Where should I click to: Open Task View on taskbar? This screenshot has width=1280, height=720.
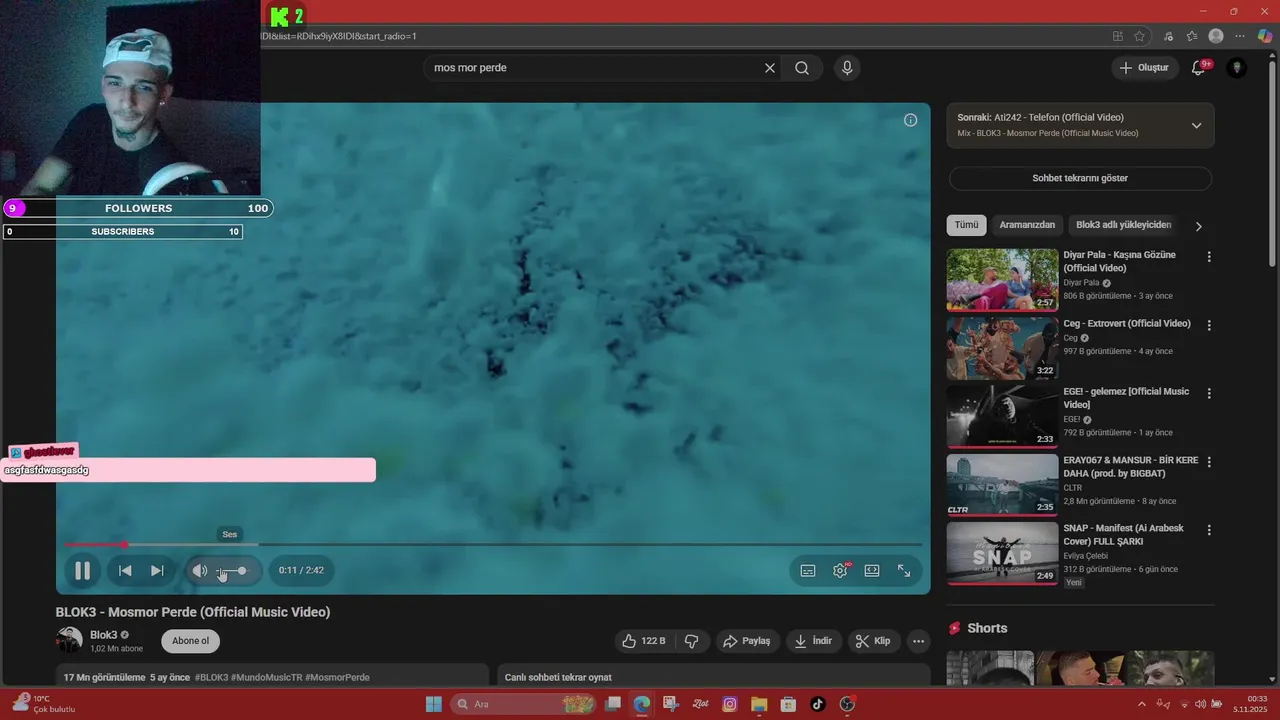pyautogui.click(x=613, y=704)
